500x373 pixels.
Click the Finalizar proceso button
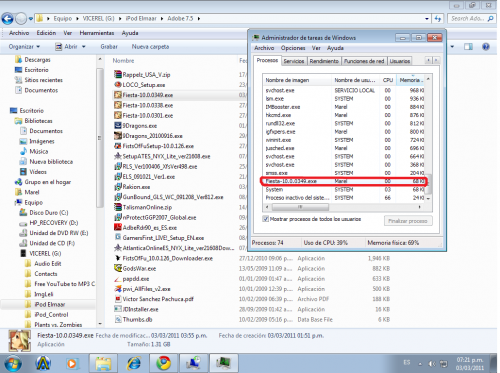[x=408, y=221]
